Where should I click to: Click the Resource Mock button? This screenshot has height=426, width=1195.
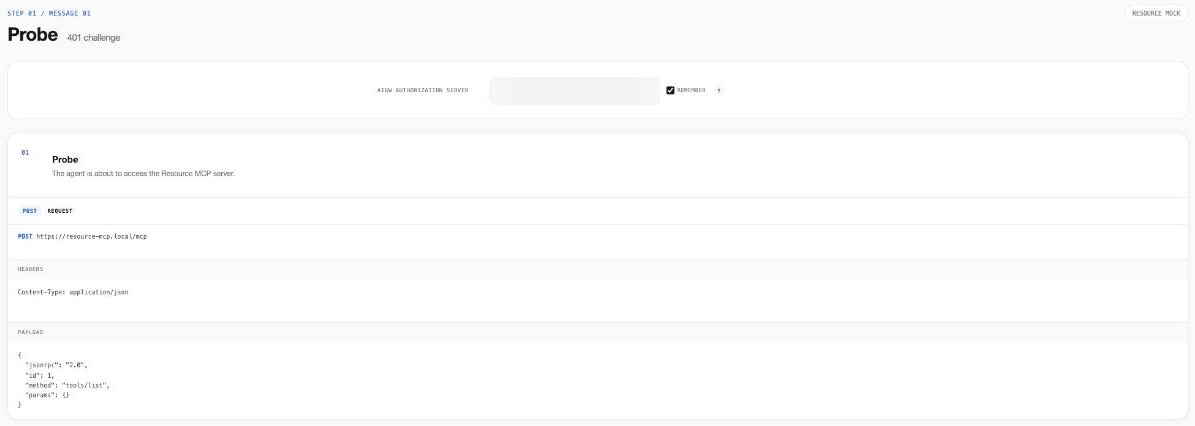point(1155,14)
